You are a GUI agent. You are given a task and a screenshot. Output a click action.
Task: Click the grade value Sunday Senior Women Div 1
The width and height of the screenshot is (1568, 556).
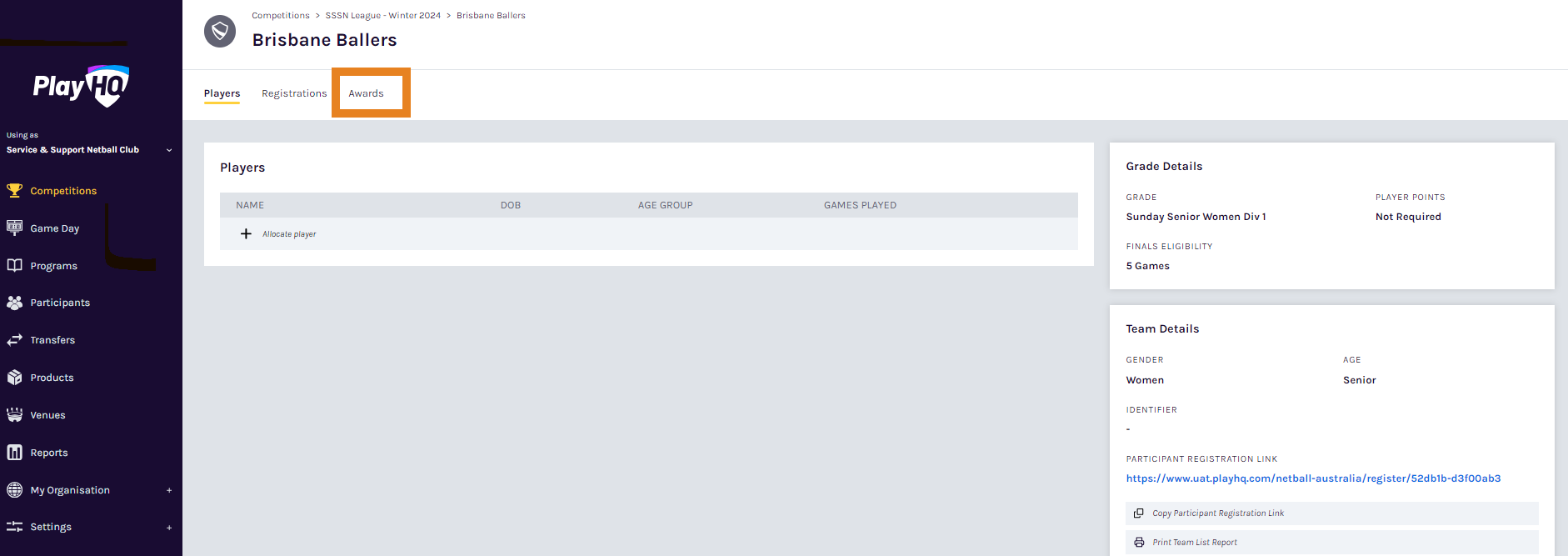1196,217
